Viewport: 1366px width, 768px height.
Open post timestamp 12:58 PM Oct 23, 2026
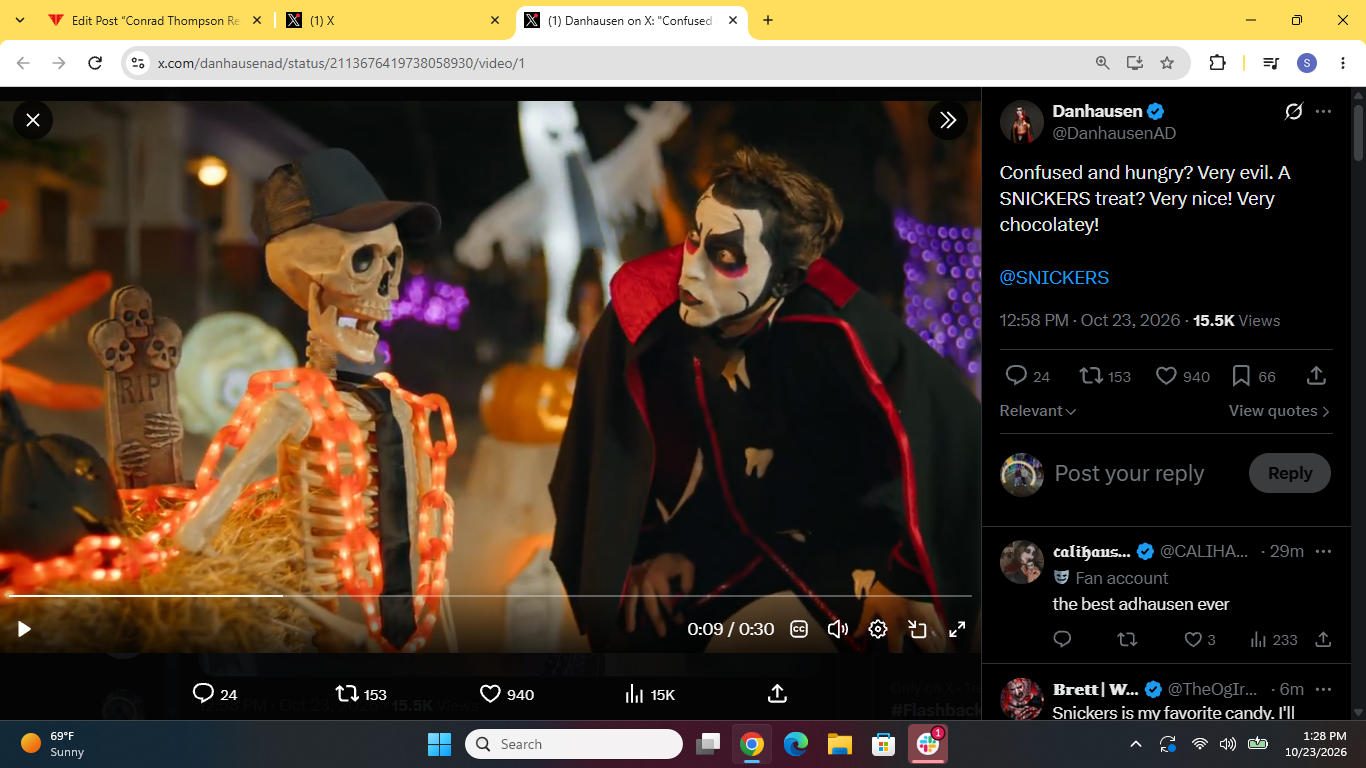tap(1090, 320)
